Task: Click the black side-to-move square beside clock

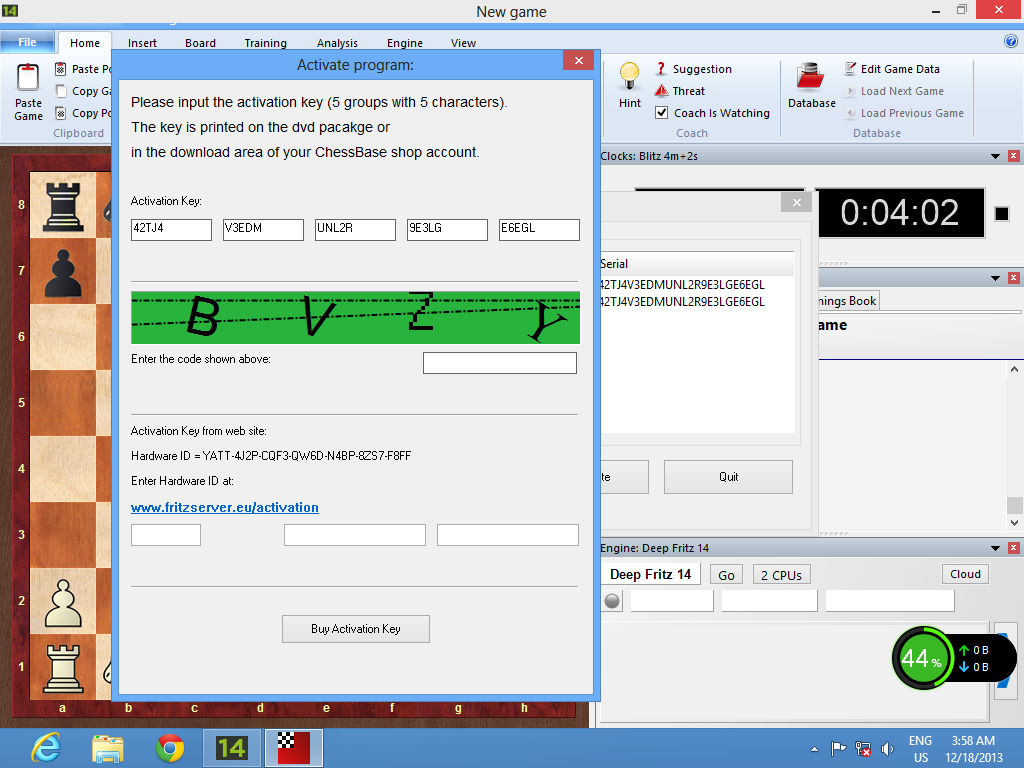Action: pos(1001,214)
